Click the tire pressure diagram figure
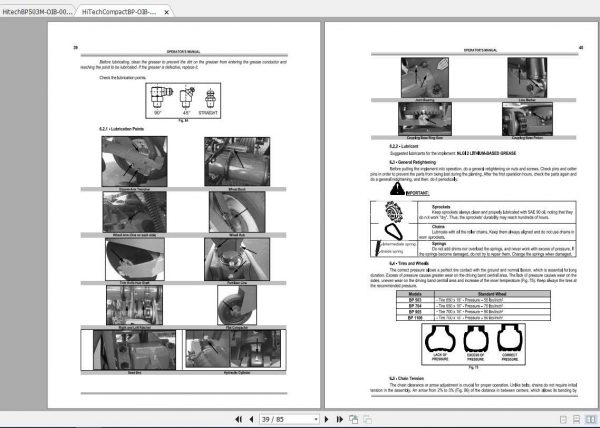The height and width of the screenshot is (428, 600). [473, 344]
